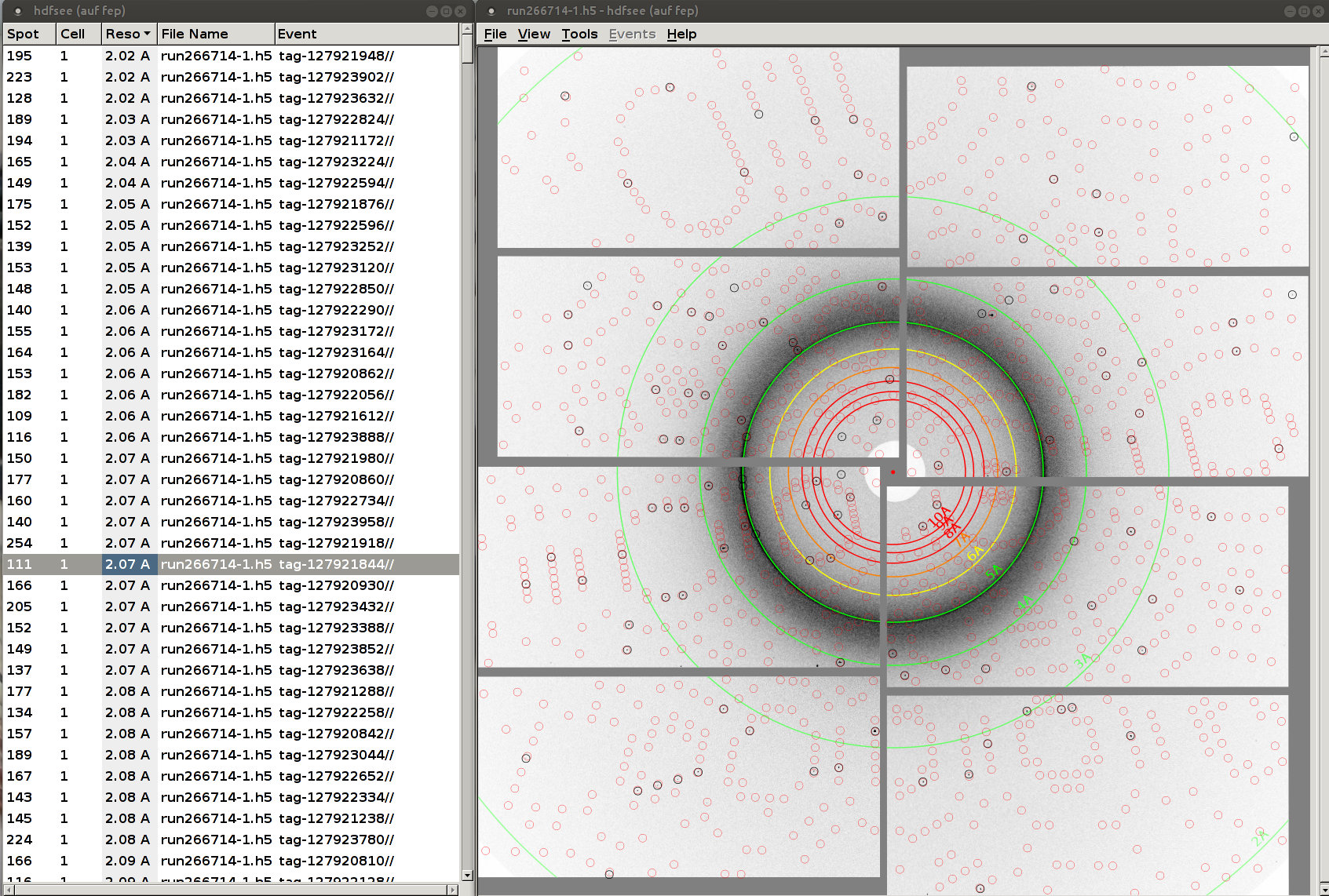The width and height of the screenshot is (1329, 896).
Task: Select row with event tag-127921288//
Action: (x=232, y=691)
